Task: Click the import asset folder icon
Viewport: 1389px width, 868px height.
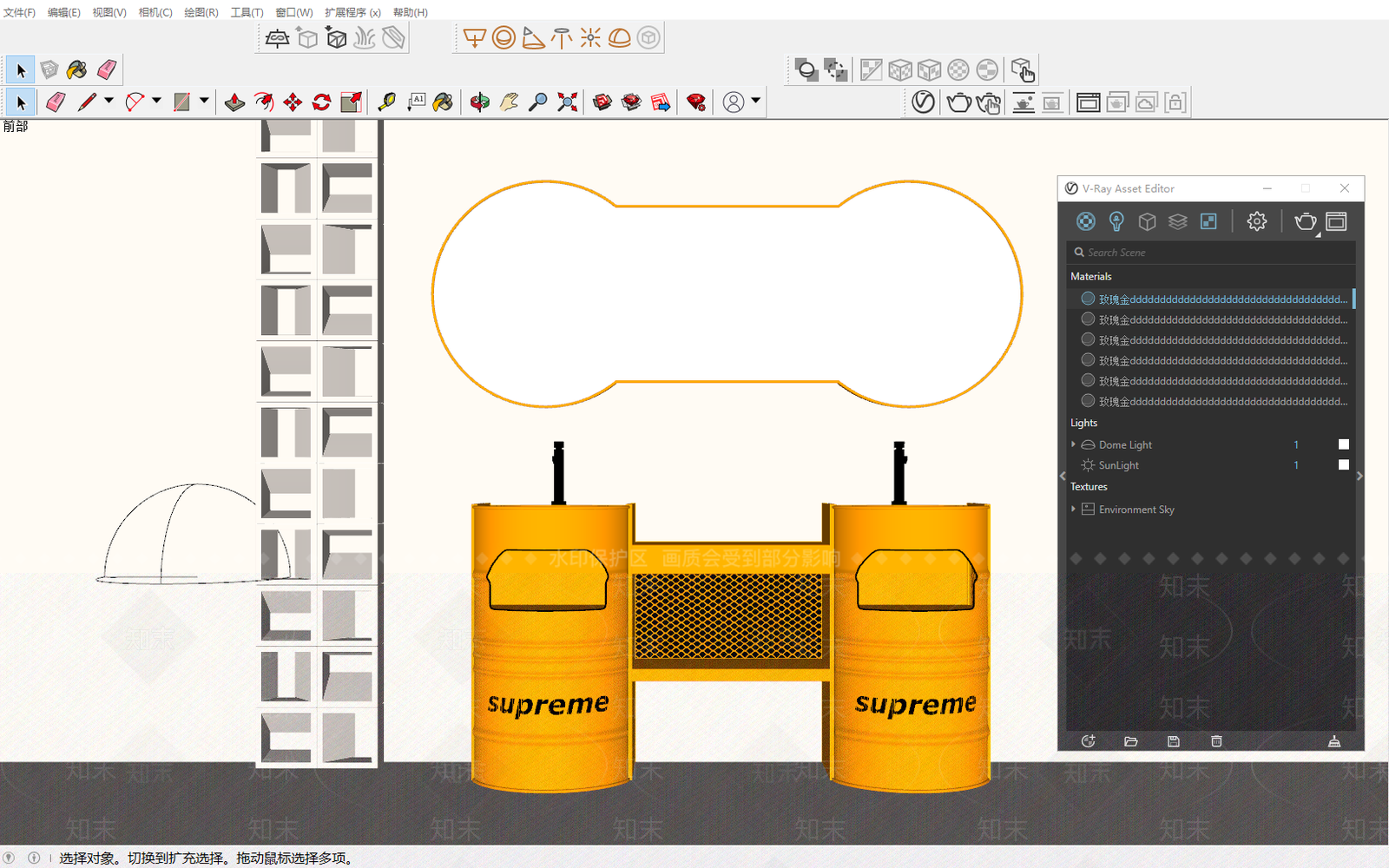Action: [x=1130, y=741]
